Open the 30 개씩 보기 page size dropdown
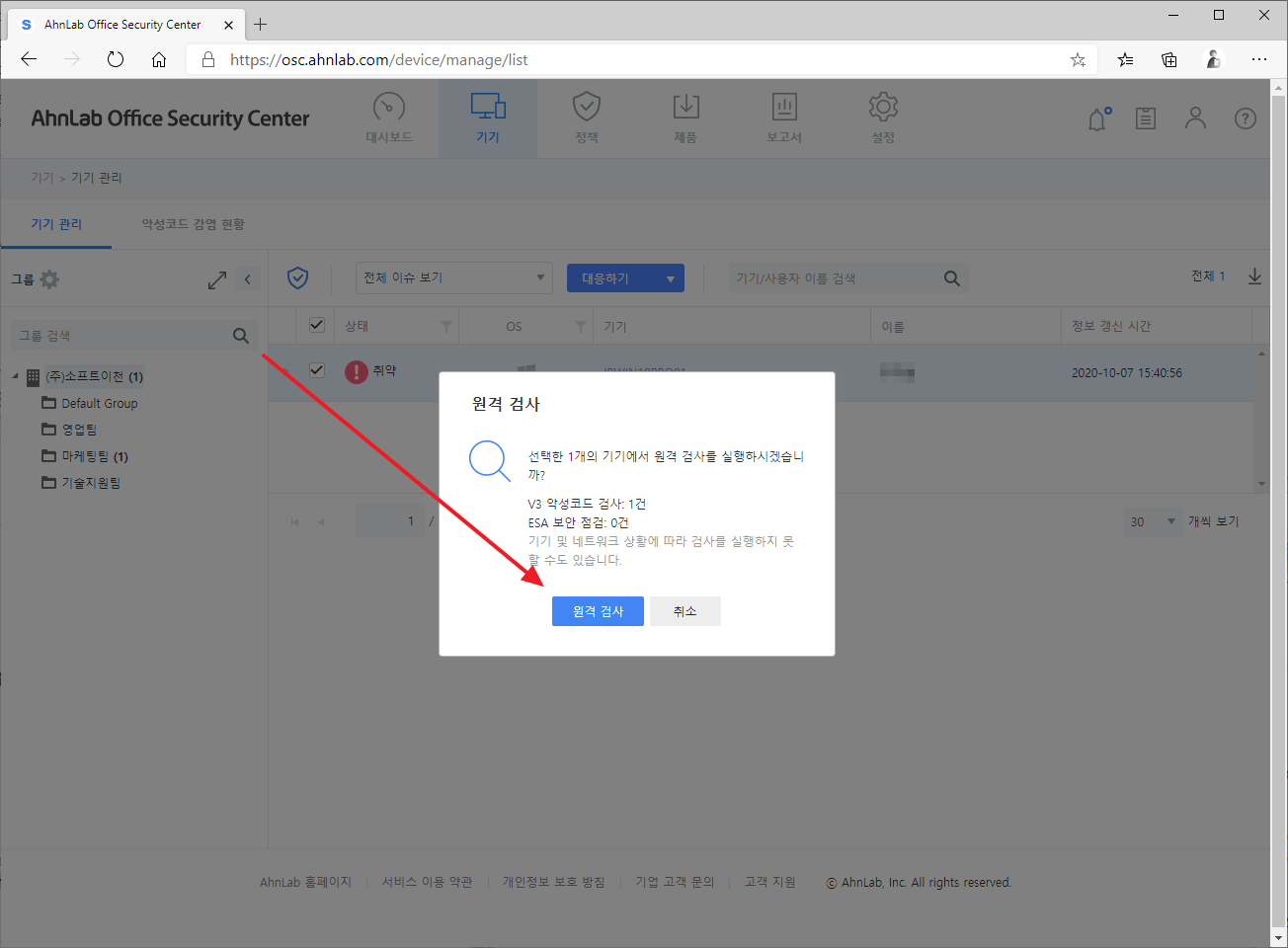 [1153, 521]
